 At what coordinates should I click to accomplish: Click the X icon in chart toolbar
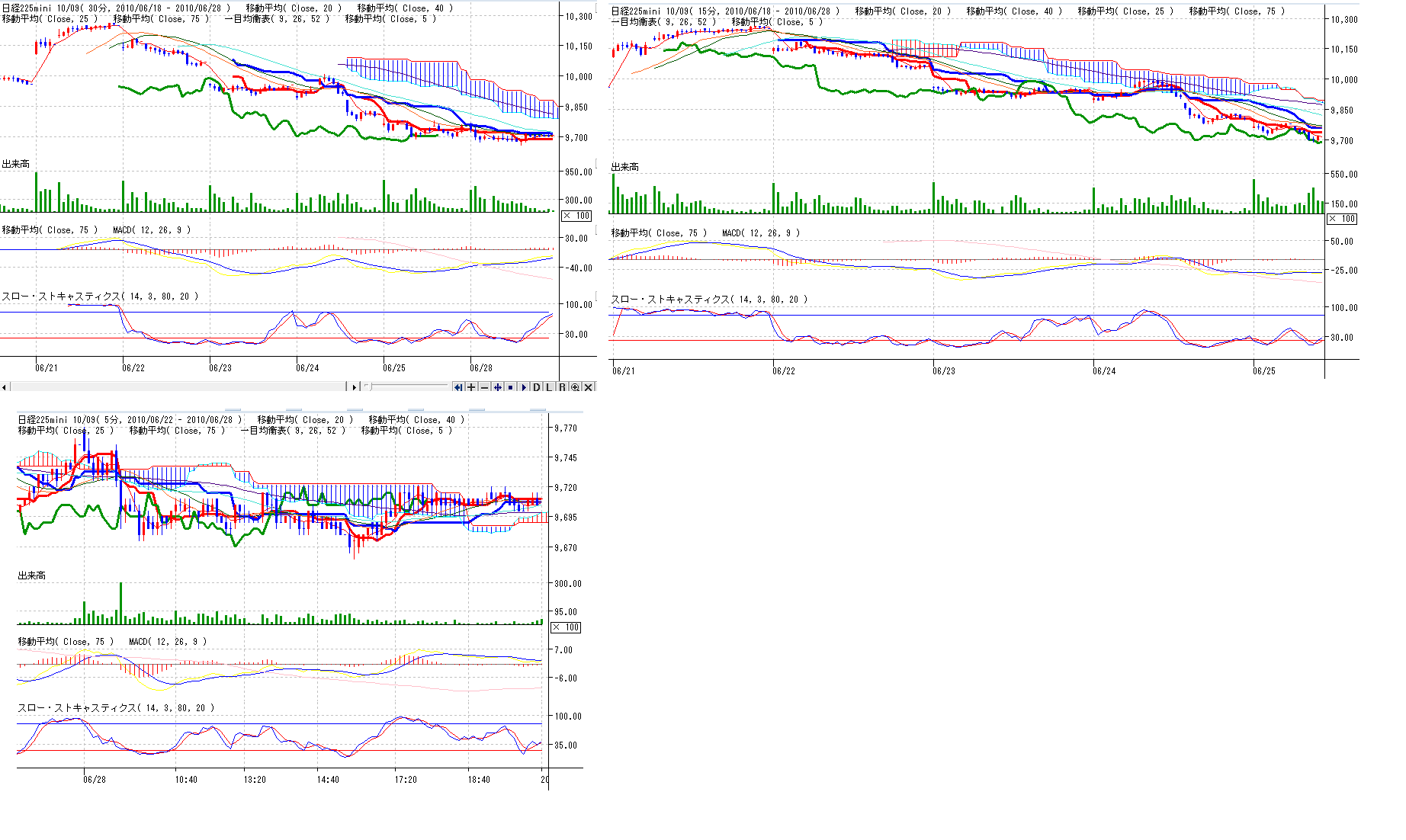tap(588, 387)
